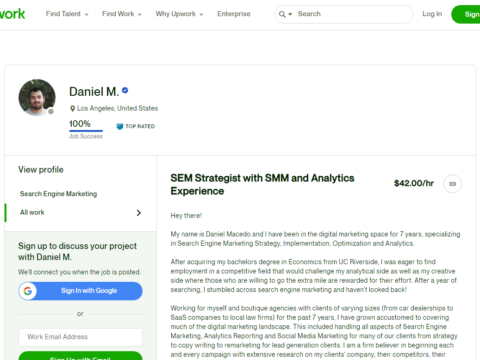This screenshot has height=360, width=480.
Task: Expand the Find Work dropdown
Action: pyautogui.click(x=122, y=14)
